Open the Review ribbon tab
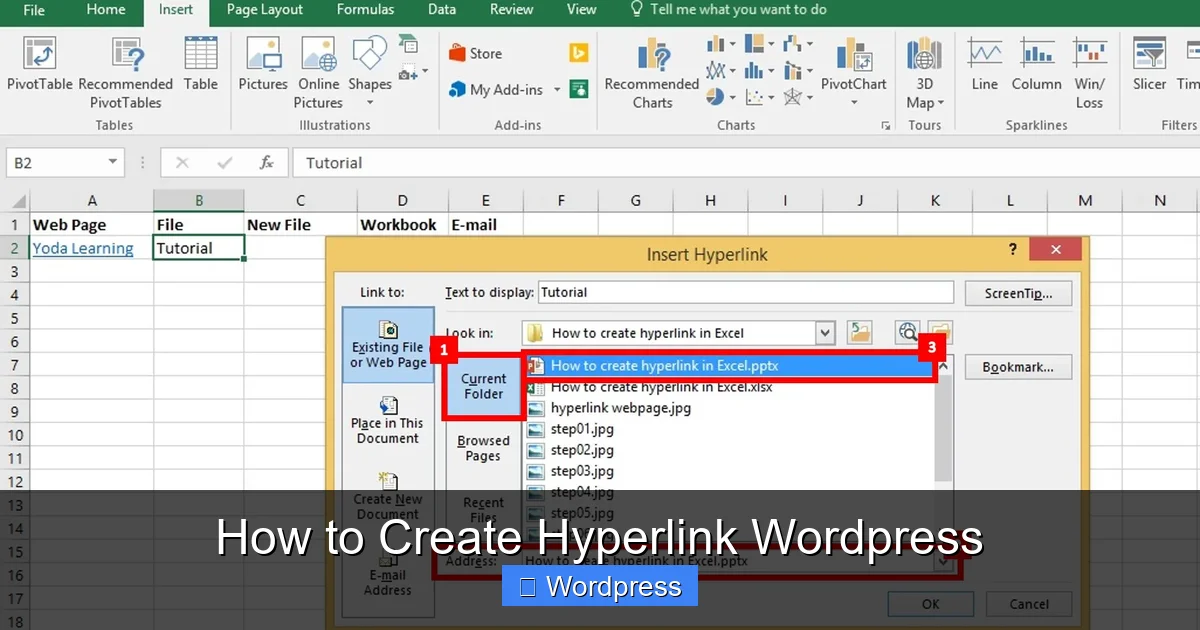The image size is (1200, 630). coord(511,10)
